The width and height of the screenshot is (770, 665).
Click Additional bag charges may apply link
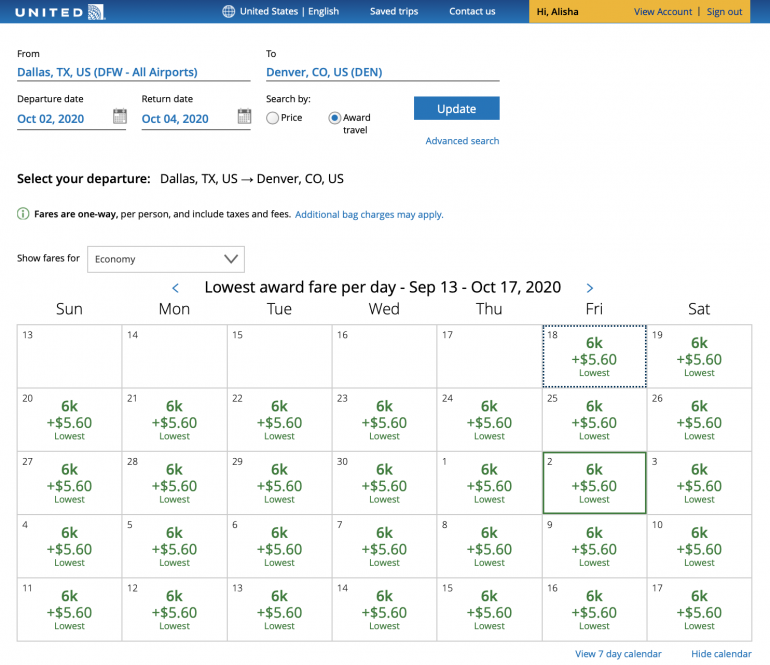[x=369, y=214]
